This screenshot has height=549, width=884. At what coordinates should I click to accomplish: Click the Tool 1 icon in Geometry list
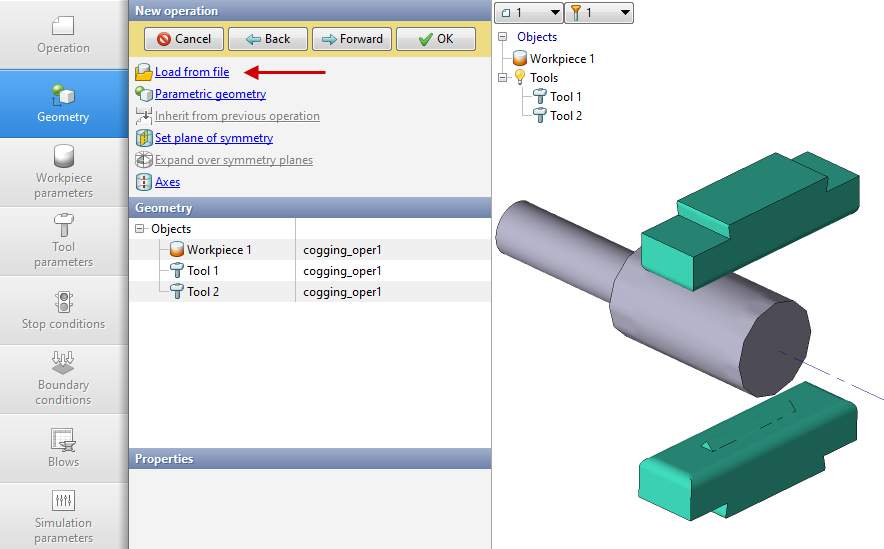click(x=176, y=271)
